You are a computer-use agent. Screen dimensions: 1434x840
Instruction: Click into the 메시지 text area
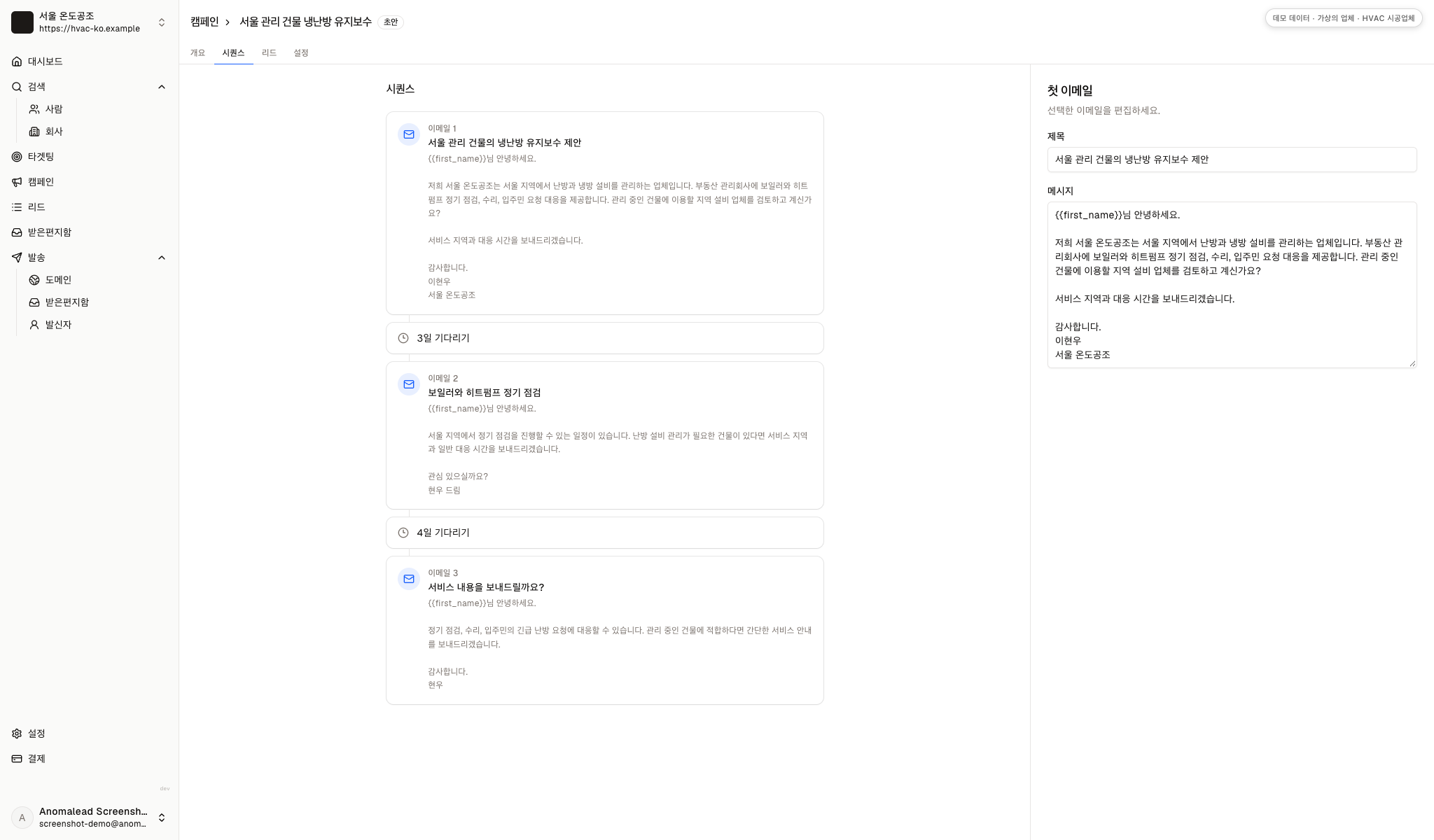pos(1232,285)
